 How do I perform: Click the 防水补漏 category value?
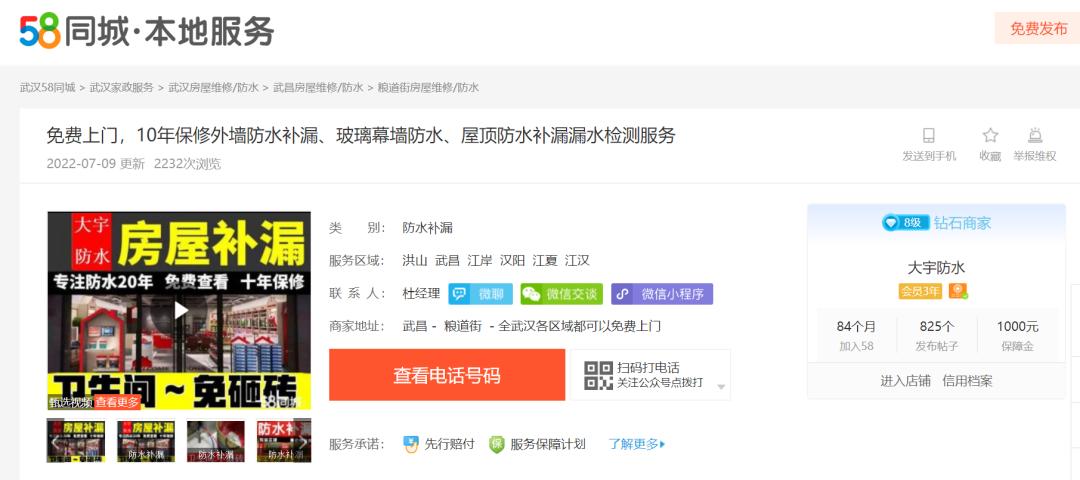click(x=428, y=228)
